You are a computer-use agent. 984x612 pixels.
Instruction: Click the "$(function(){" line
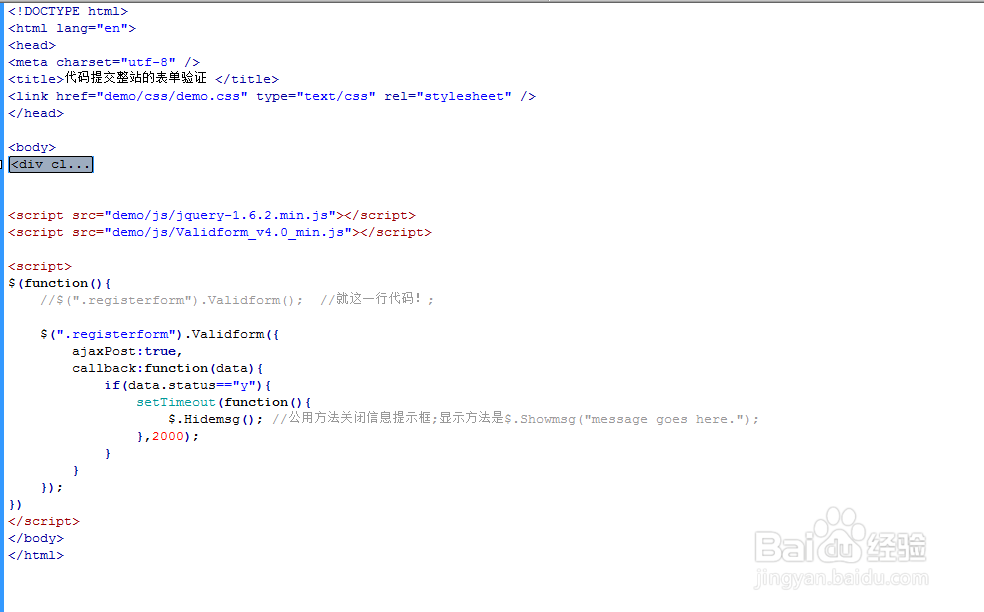click(60, 283)
